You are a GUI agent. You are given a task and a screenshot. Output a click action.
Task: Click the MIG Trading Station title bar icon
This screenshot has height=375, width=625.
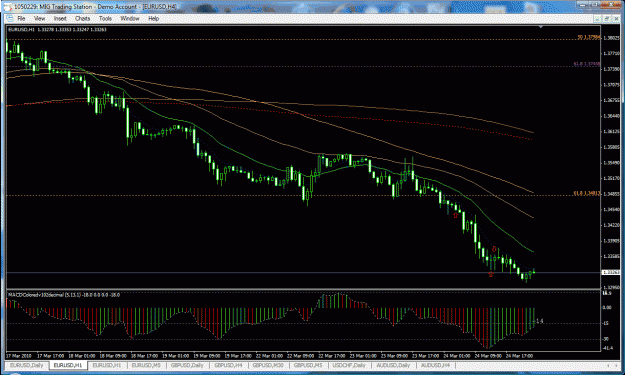8,7
